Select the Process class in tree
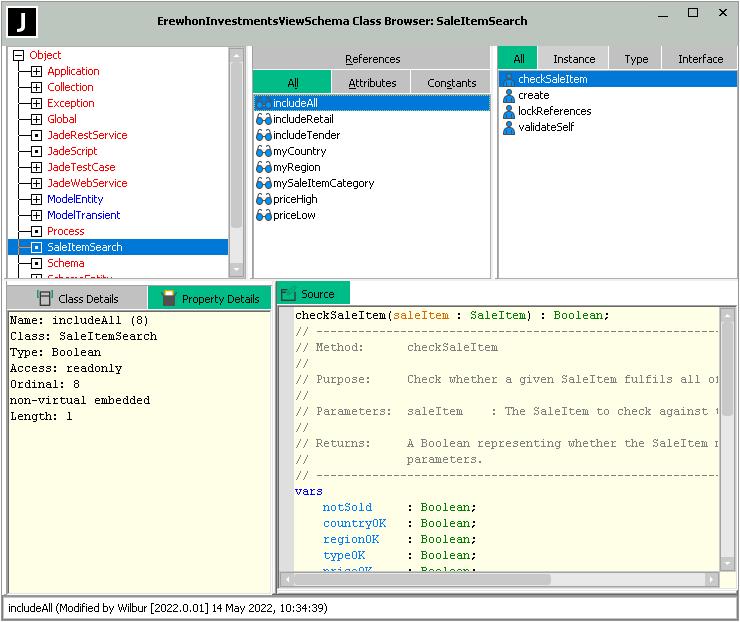Screen dimensions: 740x622 (66, 231)
